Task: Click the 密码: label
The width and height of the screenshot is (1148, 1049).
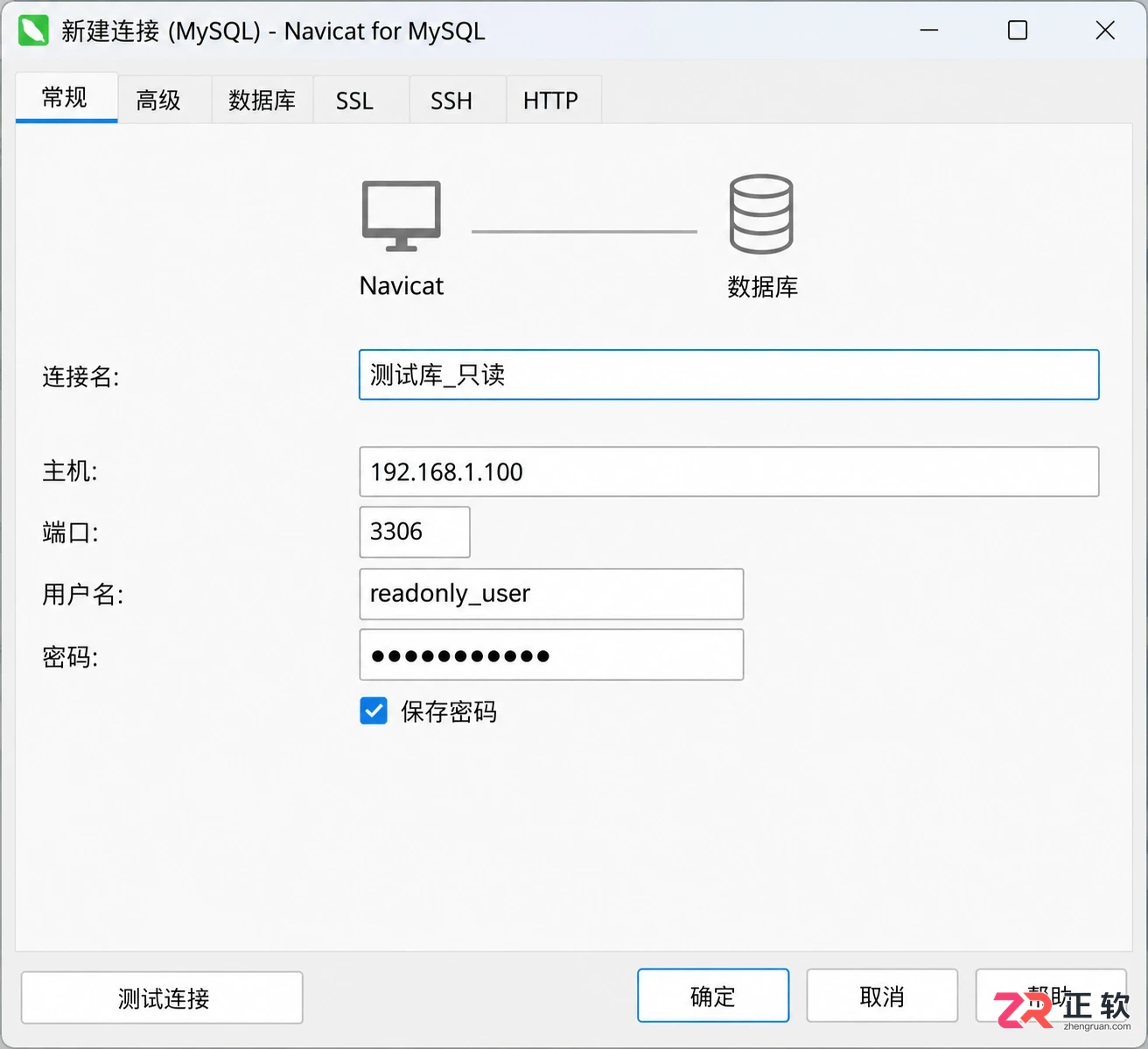Action: coord(70,657)
